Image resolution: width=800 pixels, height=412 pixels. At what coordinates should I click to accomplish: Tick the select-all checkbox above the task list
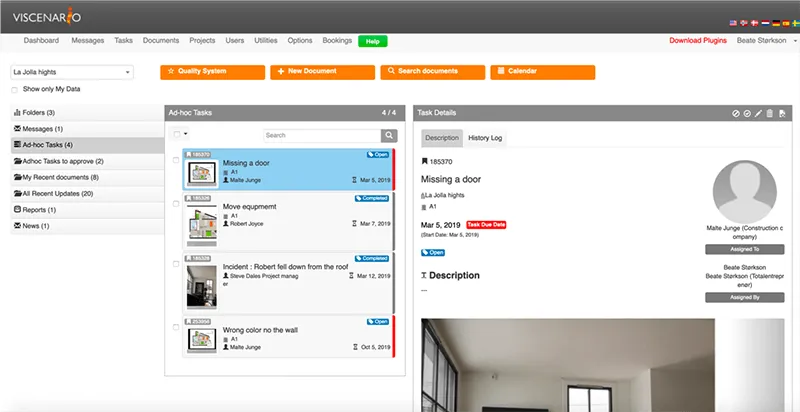click(177, 135)
